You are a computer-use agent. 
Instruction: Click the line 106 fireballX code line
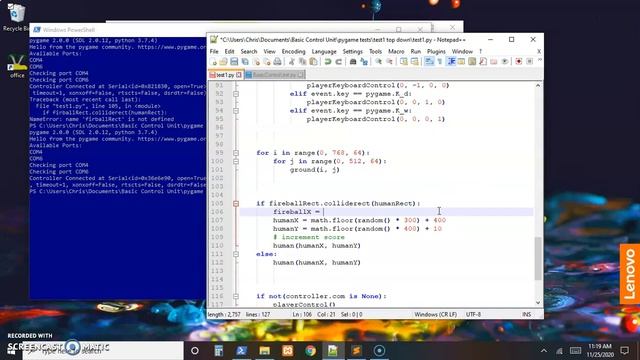point(386,212)
